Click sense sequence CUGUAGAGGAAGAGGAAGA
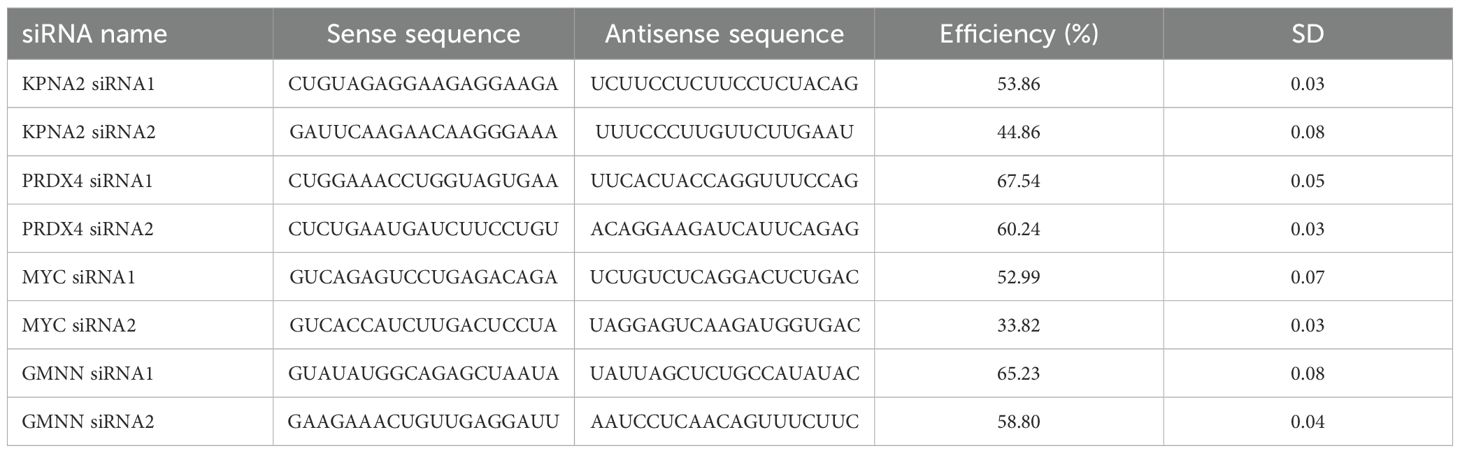This screenshot has width=1460, height=453. point(424,84)
